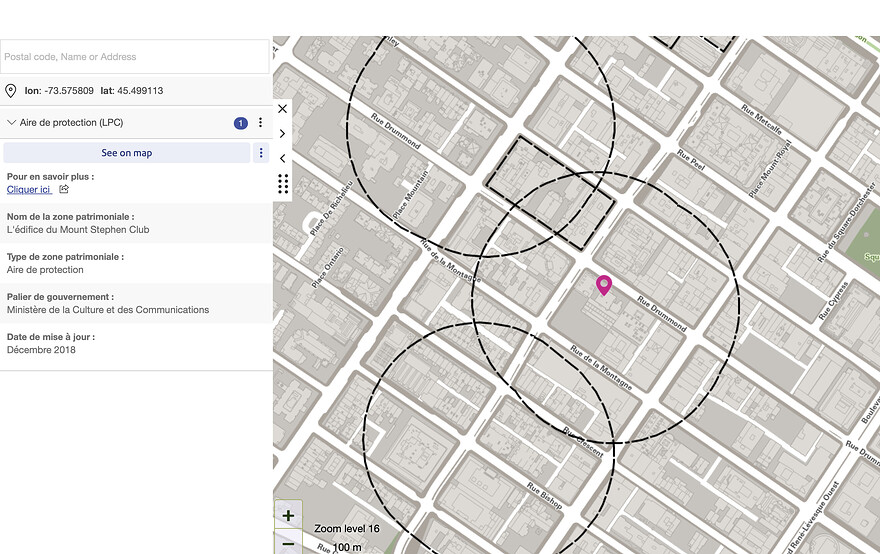Viewport: 880px width, 554px height.
Task: Click the lon/lat coordinates text
Action: 94,91
